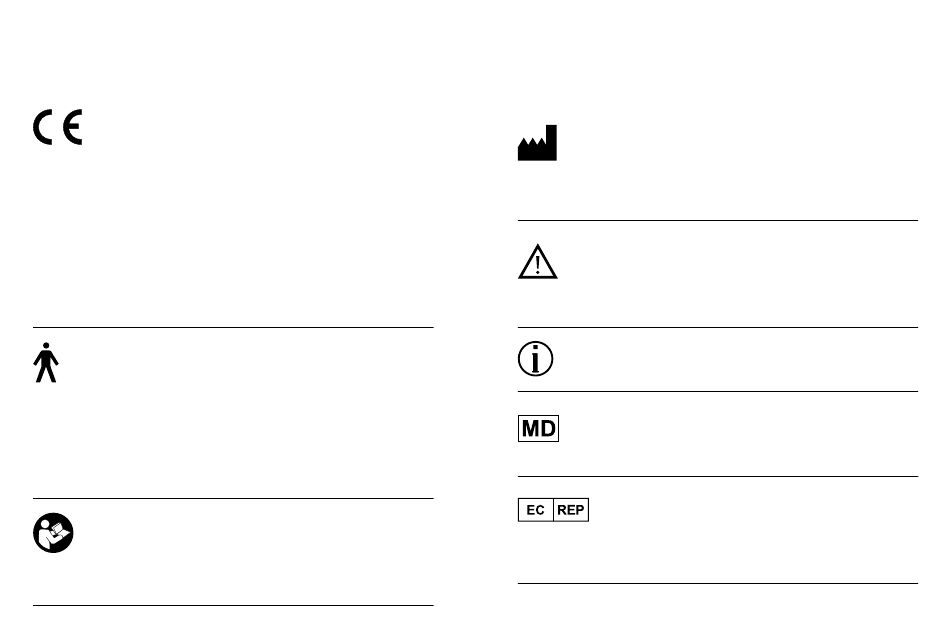Viewport: 950px width, 641px height.
Task: Click the divider line below the warning triangle
Action: coord(718,328)
